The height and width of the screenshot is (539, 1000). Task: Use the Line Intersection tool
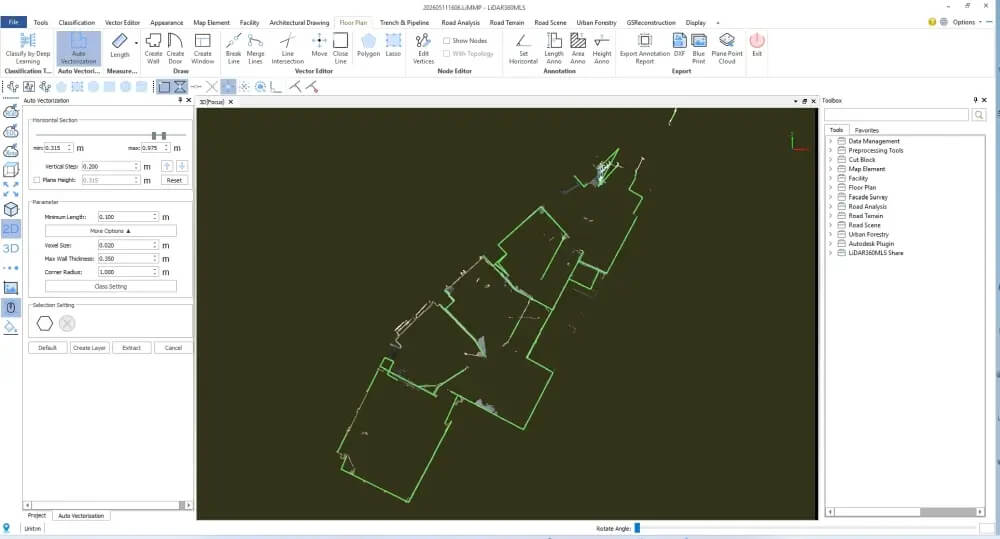(288, 48)
